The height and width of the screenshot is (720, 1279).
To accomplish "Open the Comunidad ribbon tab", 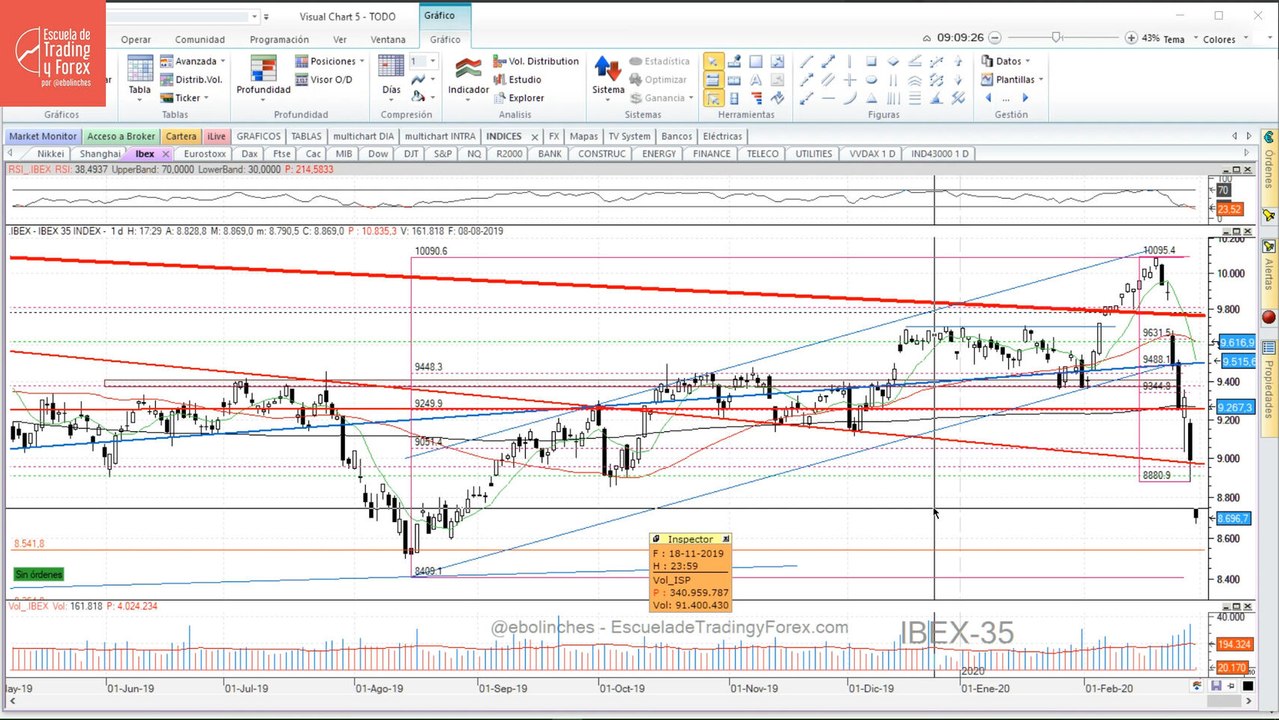I will (200, 40).
